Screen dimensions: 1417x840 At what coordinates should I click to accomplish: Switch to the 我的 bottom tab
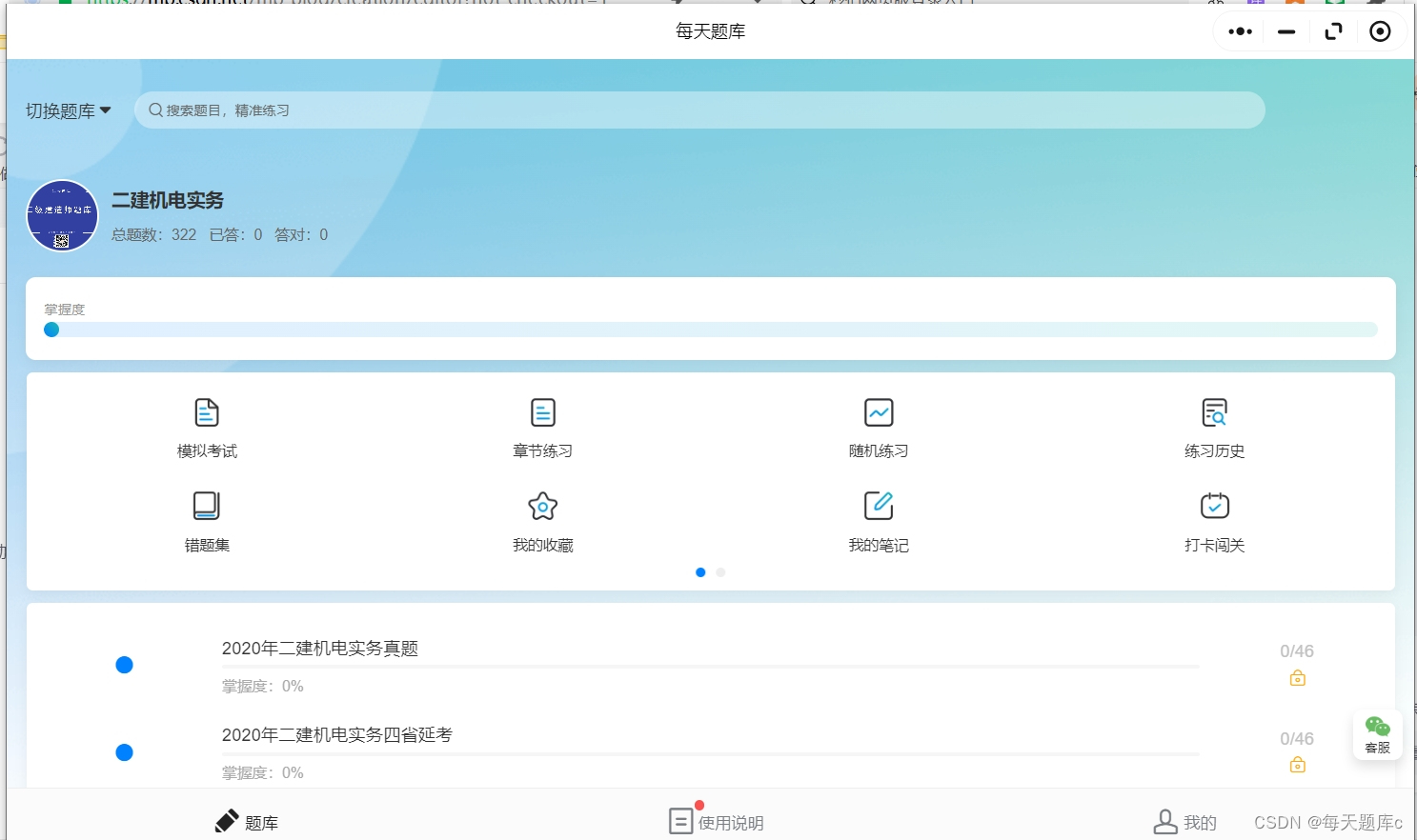1185,822
